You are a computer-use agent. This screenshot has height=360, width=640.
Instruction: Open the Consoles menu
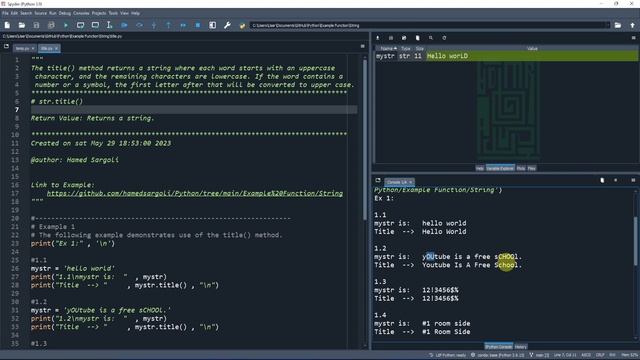click(x=81, y=13)
